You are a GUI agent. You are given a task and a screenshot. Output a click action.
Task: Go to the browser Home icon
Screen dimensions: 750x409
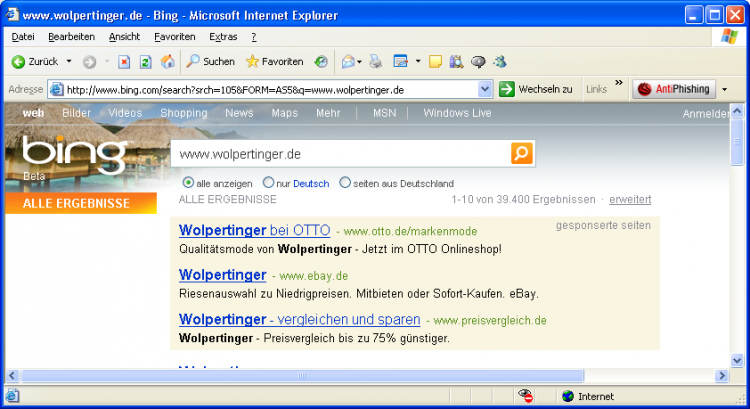pyautogui.click(x=167, y=62)
